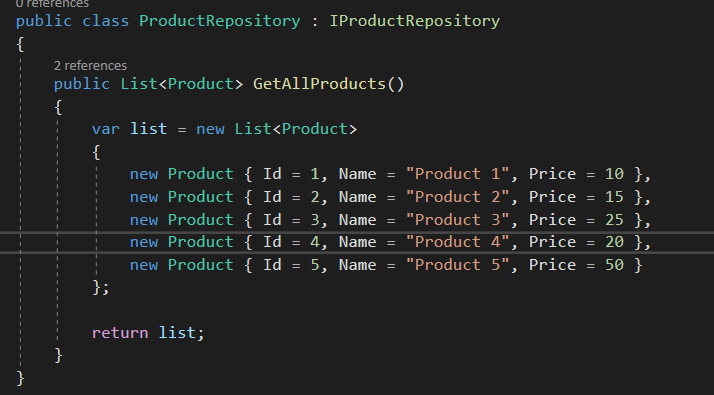Click the Price value 25

coord(614,220)
